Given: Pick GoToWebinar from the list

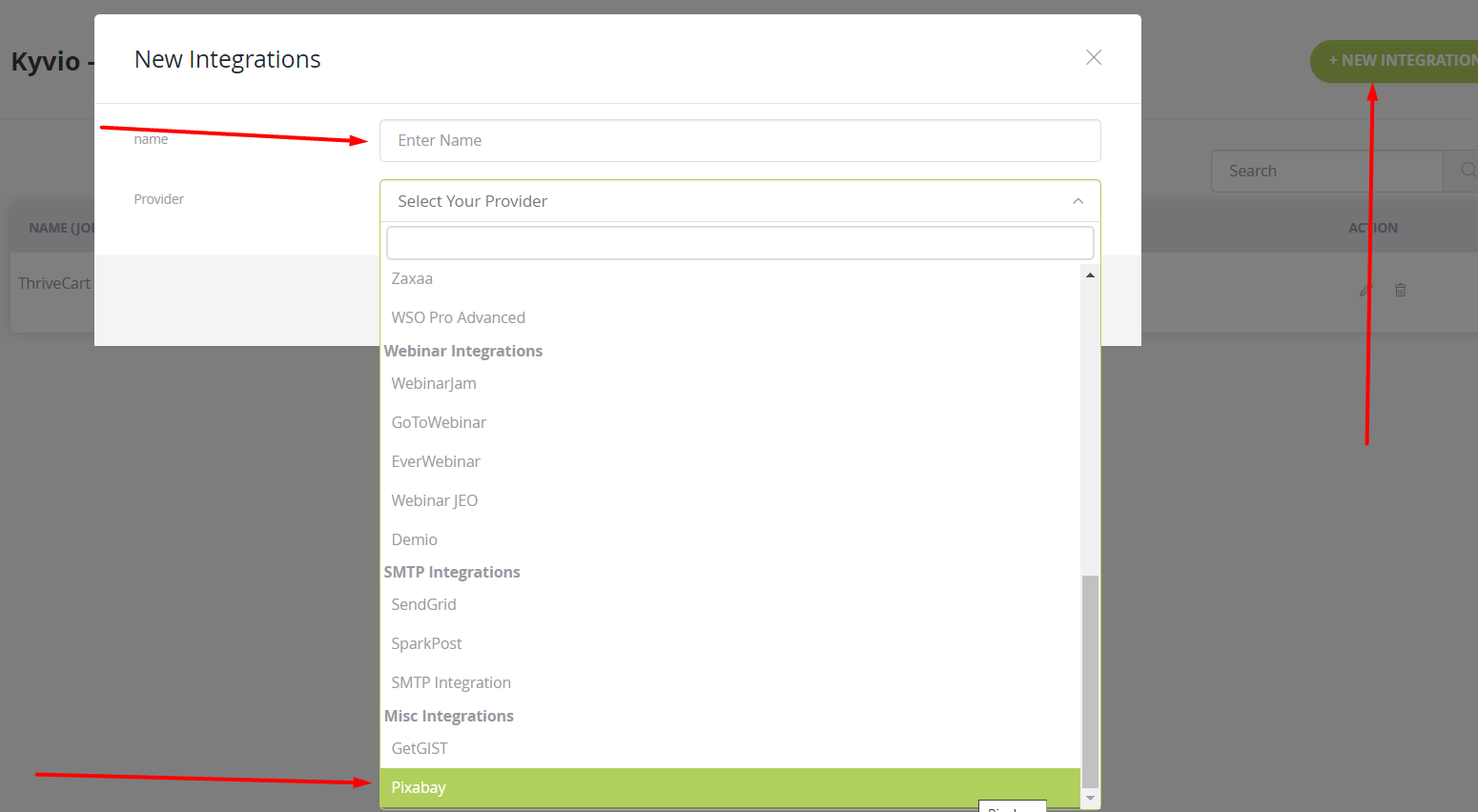Looking at the screenshot, I should [x=730, y=422].
